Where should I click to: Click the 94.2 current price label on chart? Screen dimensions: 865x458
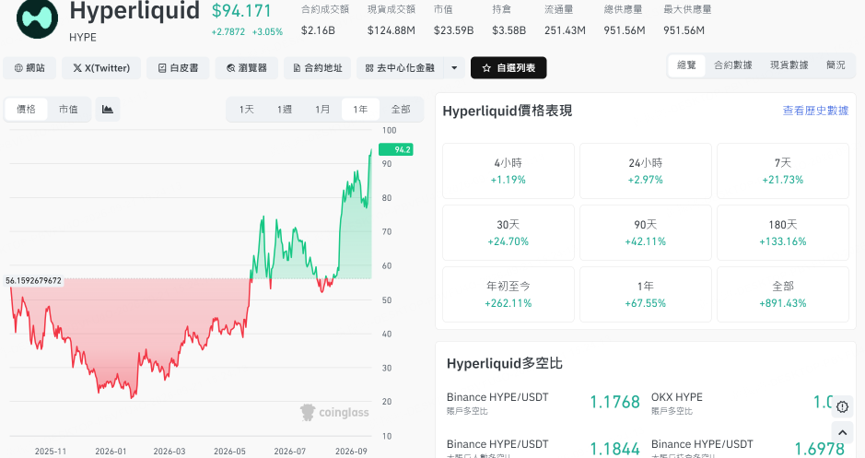pyautogui.click(x=396, y=150)
